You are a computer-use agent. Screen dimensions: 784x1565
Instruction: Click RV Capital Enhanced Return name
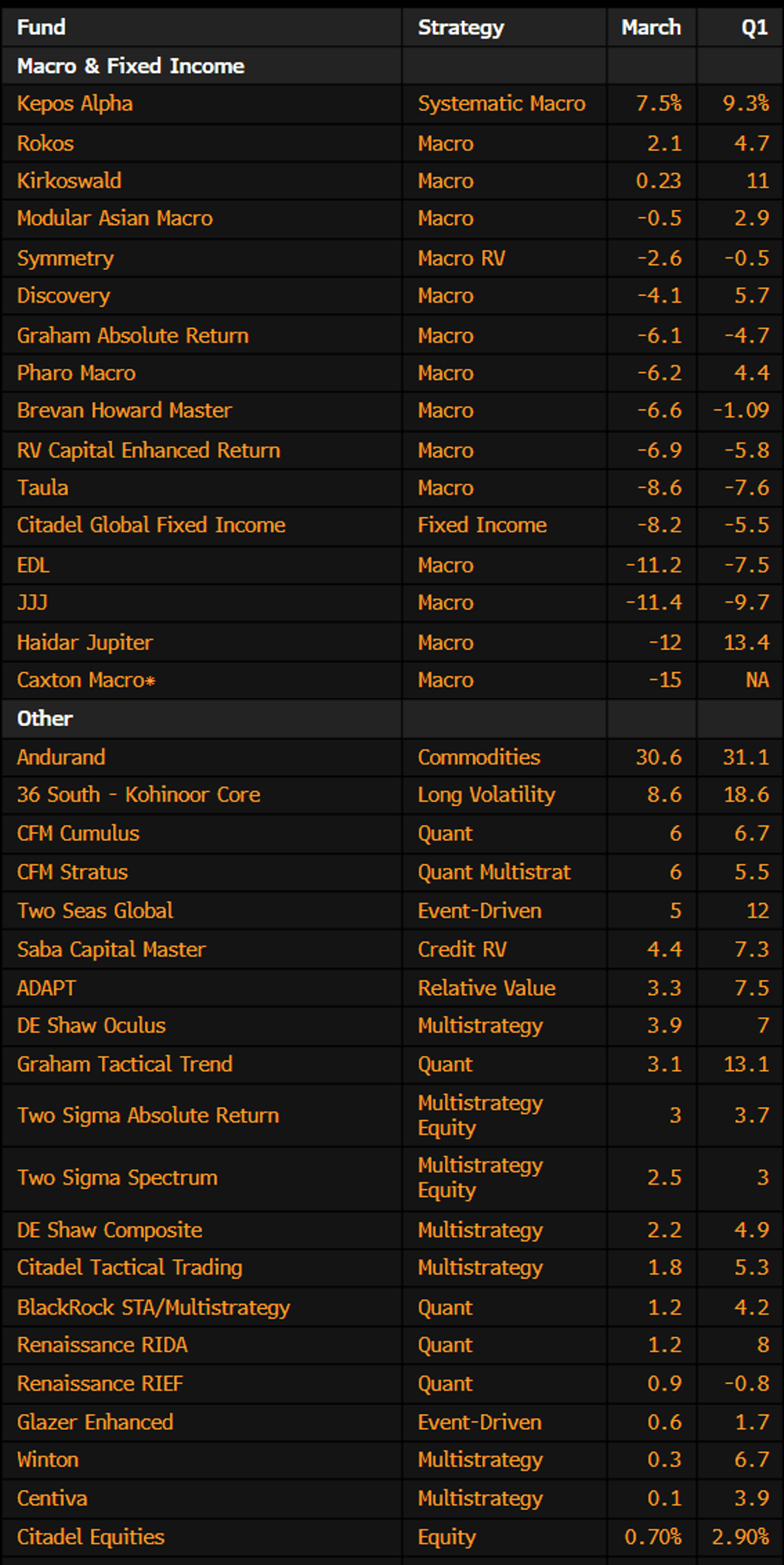pyautogui.click(x=148, y=450)
